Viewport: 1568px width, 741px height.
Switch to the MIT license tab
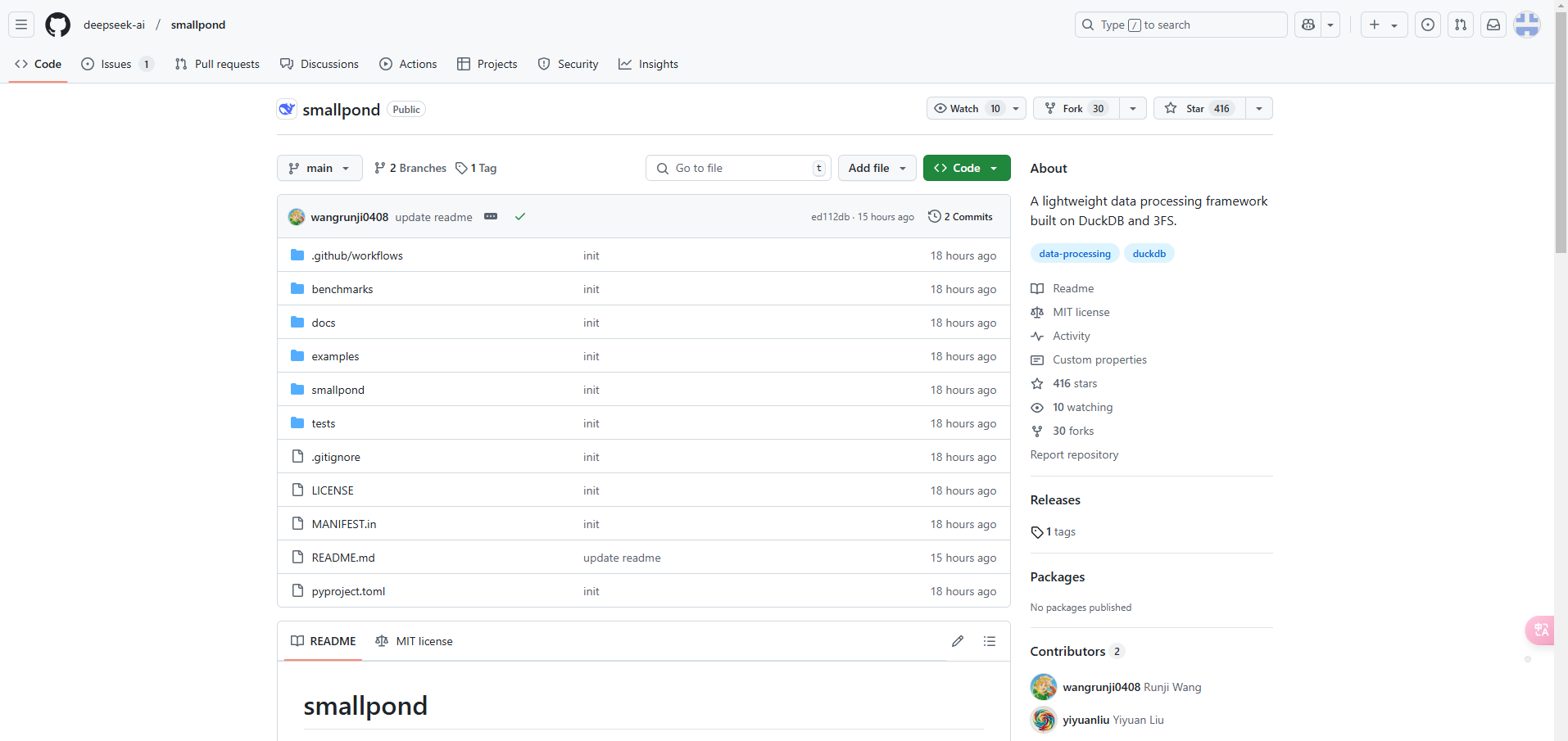tap(415, 641)
